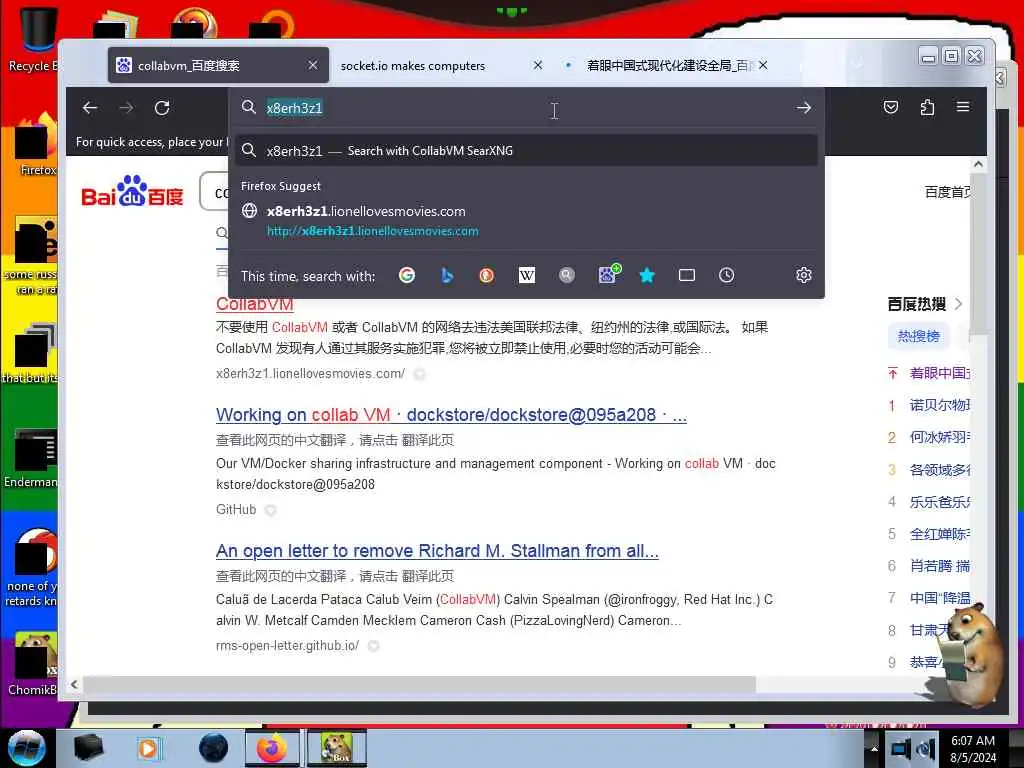Open the Enderman desktop icon

pos(31,458)
